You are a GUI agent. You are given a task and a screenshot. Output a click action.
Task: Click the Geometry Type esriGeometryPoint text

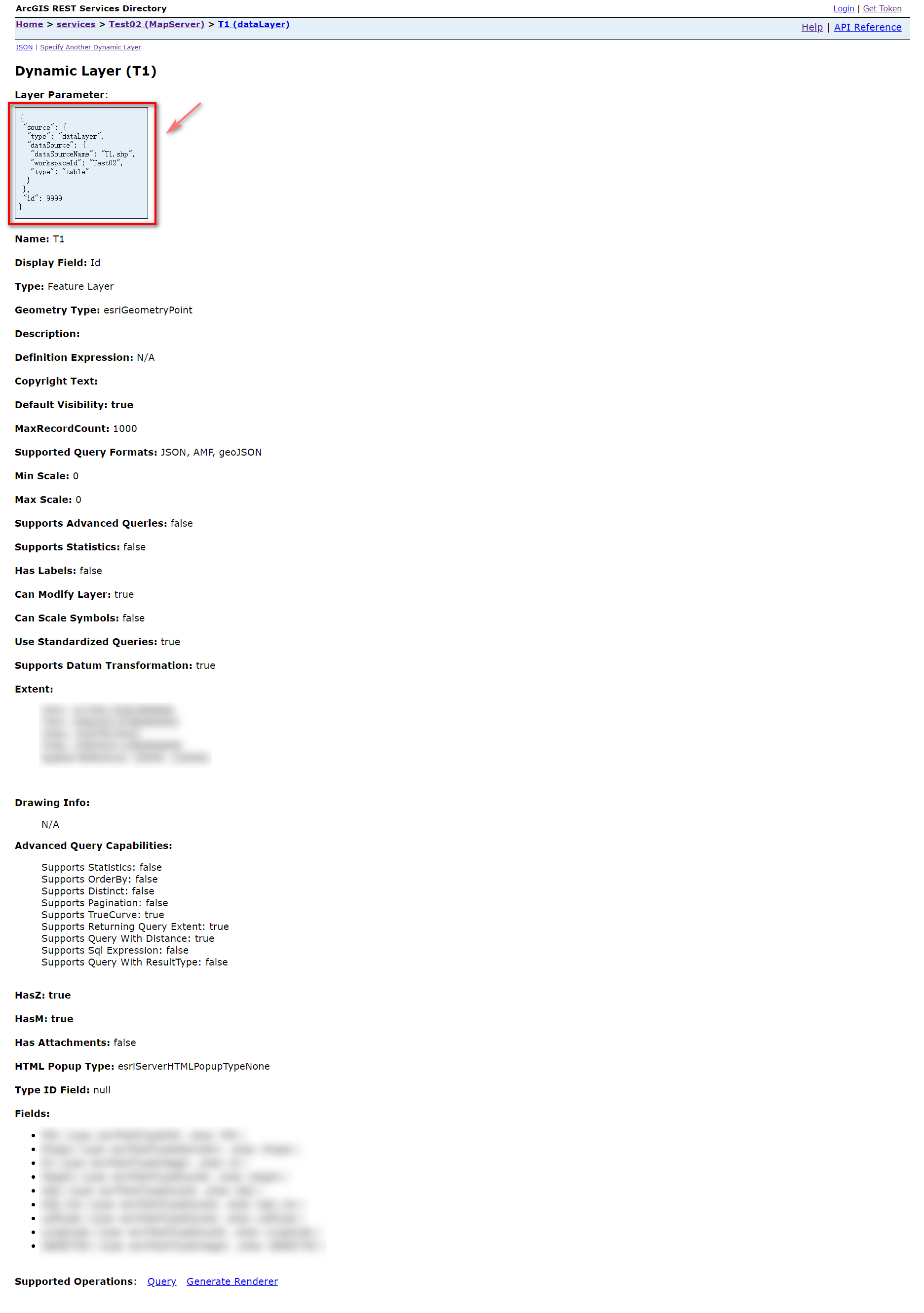(148, 310)
